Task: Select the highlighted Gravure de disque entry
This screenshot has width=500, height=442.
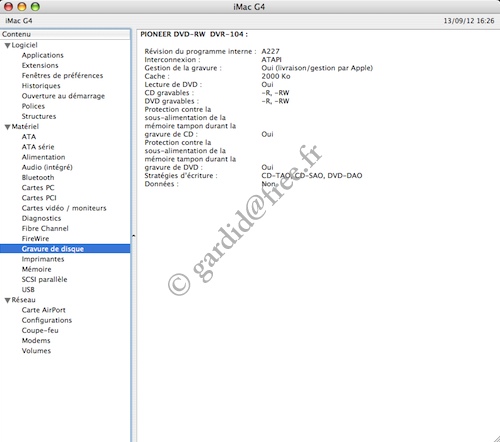Action: coord(65,249)
